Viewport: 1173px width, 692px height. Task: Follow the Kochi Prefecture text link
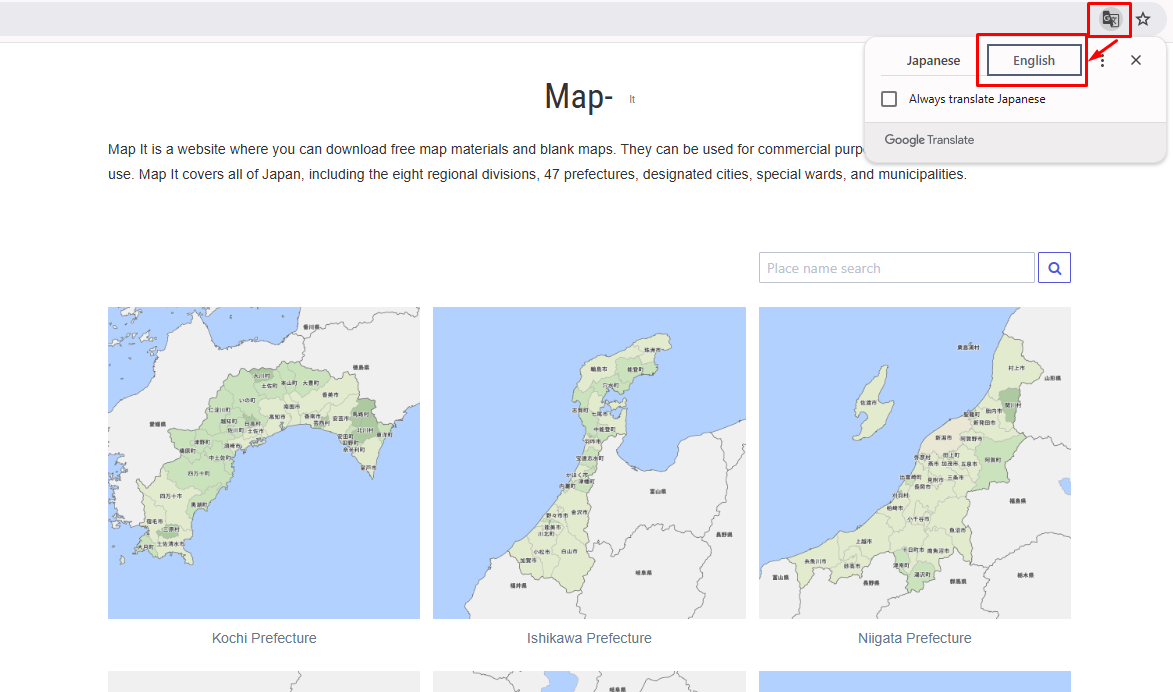(264, 638)
